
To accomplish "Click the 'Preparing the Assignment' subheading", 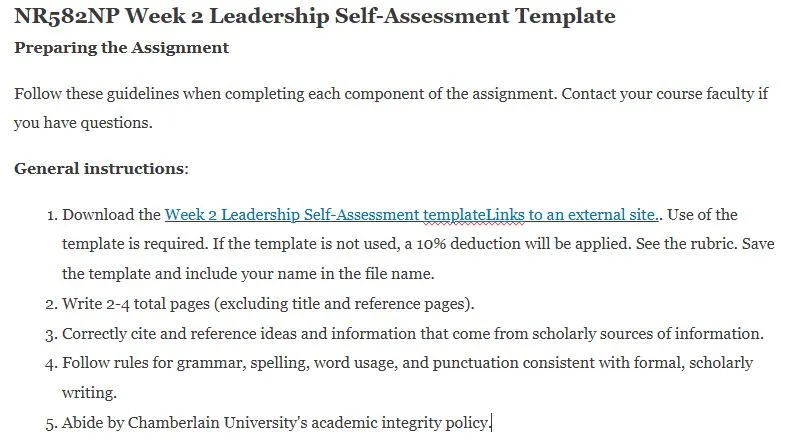I will click(121, 47).
